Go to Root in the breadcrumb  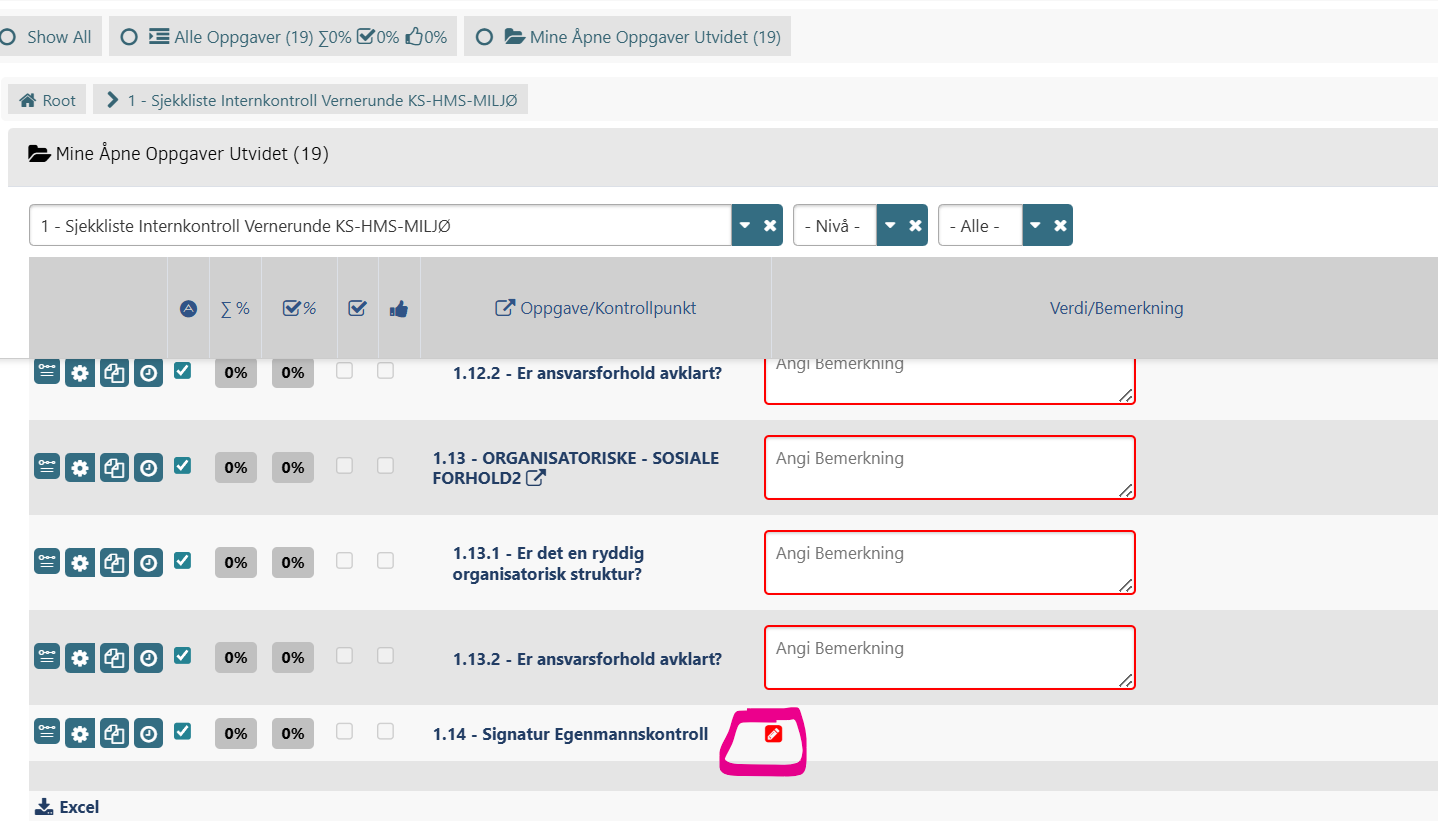pos(48,100)
